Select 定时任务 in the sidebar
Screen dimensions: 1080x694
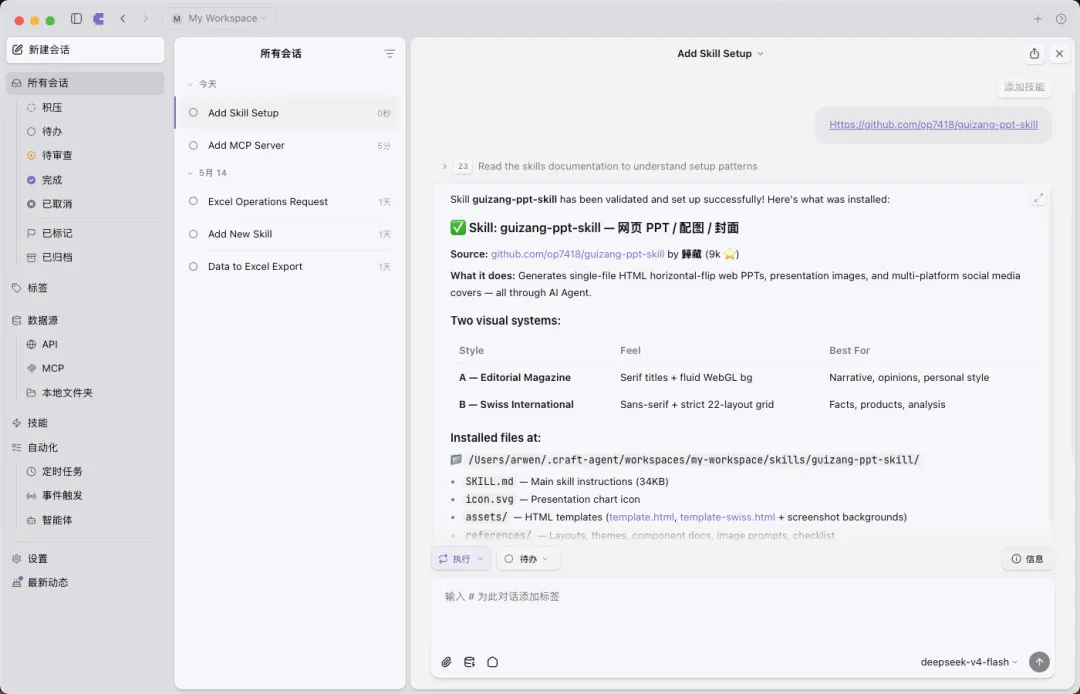click(62, 472)
